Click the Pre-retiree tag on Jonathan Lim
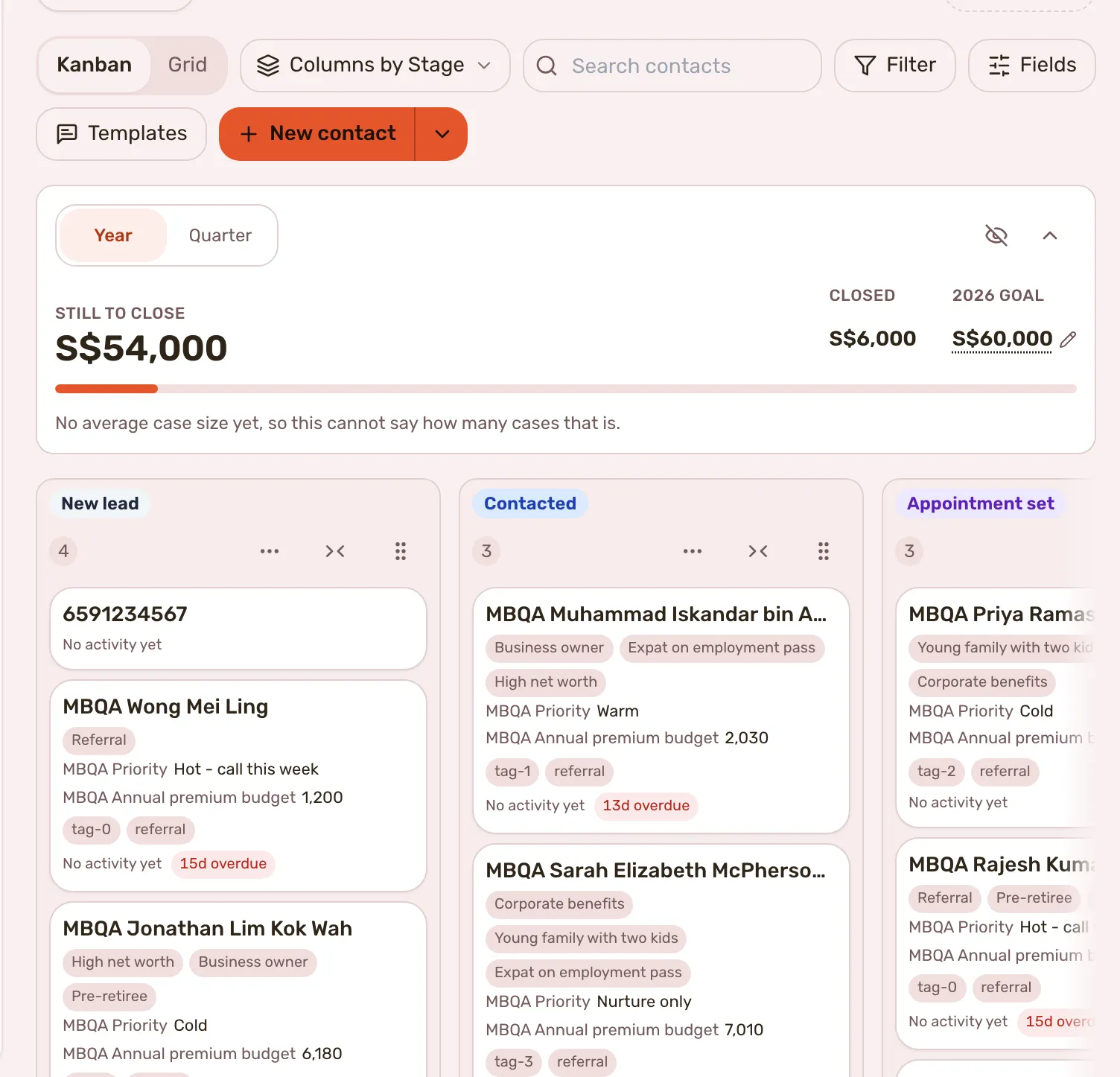Viewport: 1120px width, 1077px height. coord(109,997)
